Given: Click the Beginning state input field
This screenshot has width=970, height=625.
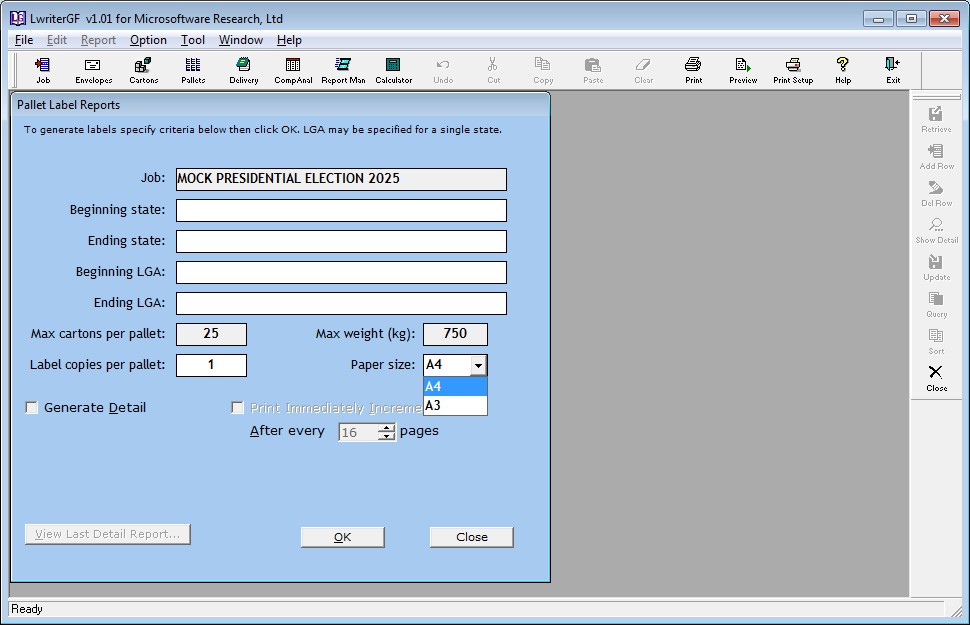Looking at the screenshot, I should [341, 211].
